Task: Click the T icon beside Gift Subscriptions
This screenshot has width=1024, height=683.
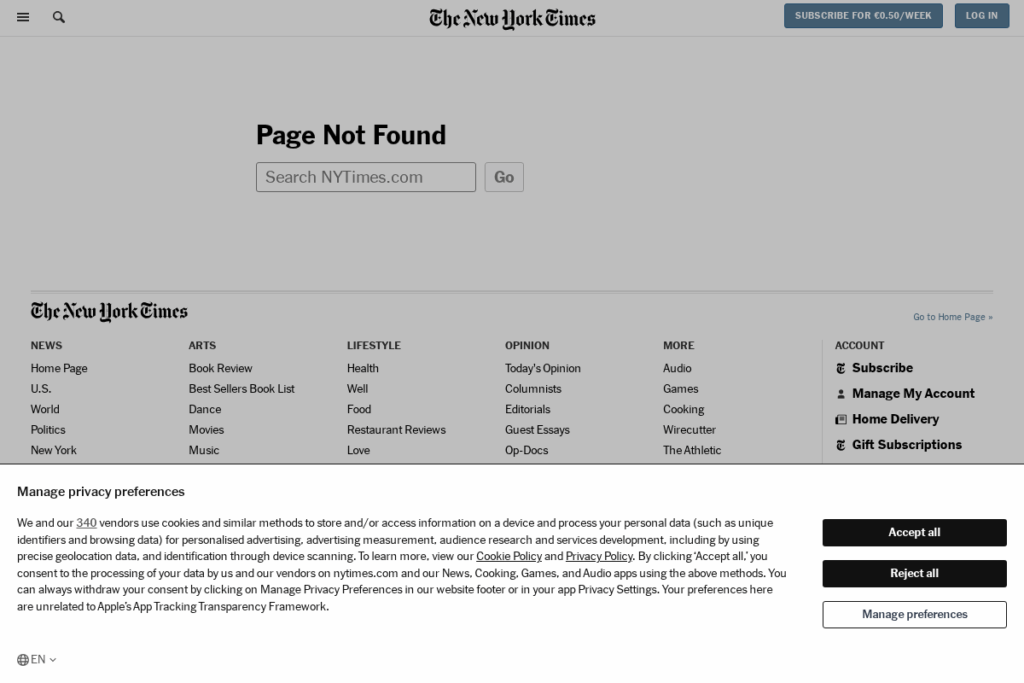Action: coord(841,444)
